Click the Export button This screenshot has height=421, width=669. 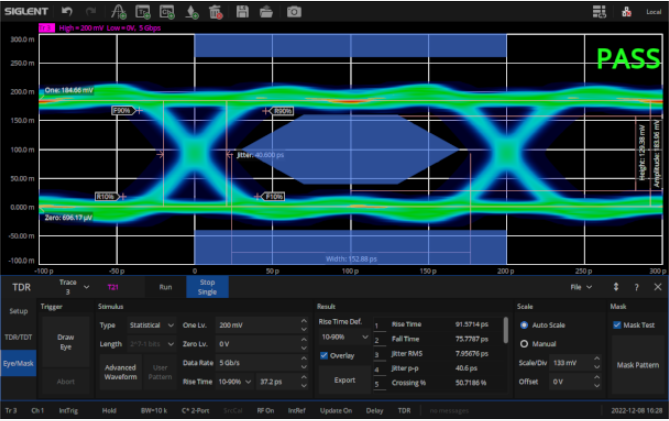pos(345,380)
